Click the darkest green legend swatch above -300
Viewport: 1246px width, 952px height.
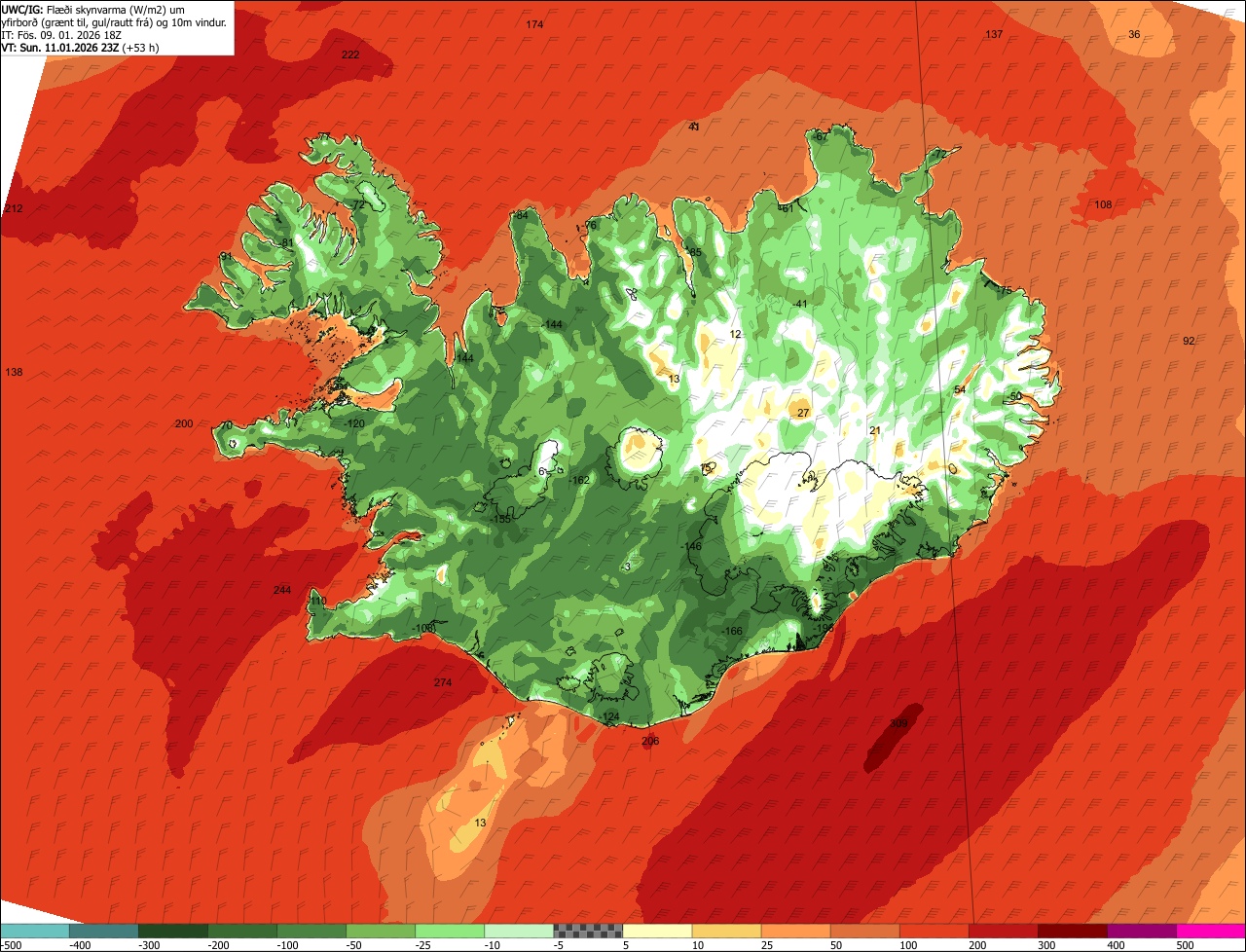pyautogui.click(x=172, y=931)
